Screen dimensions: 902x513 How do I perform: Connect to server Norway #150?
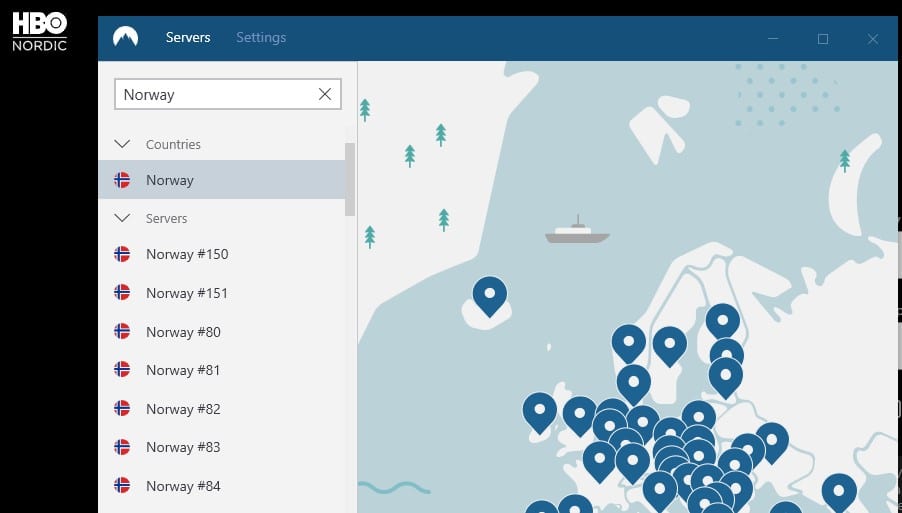(x=222, y=254)
